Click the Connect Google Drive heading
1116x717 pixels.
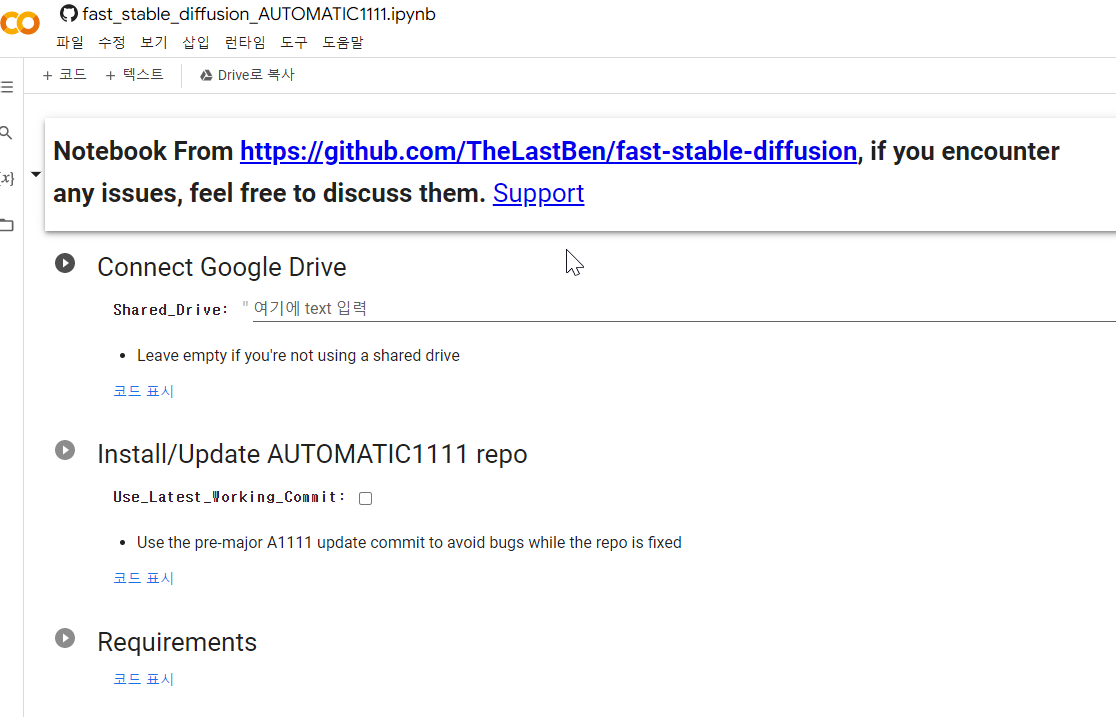tap(222, 267)
